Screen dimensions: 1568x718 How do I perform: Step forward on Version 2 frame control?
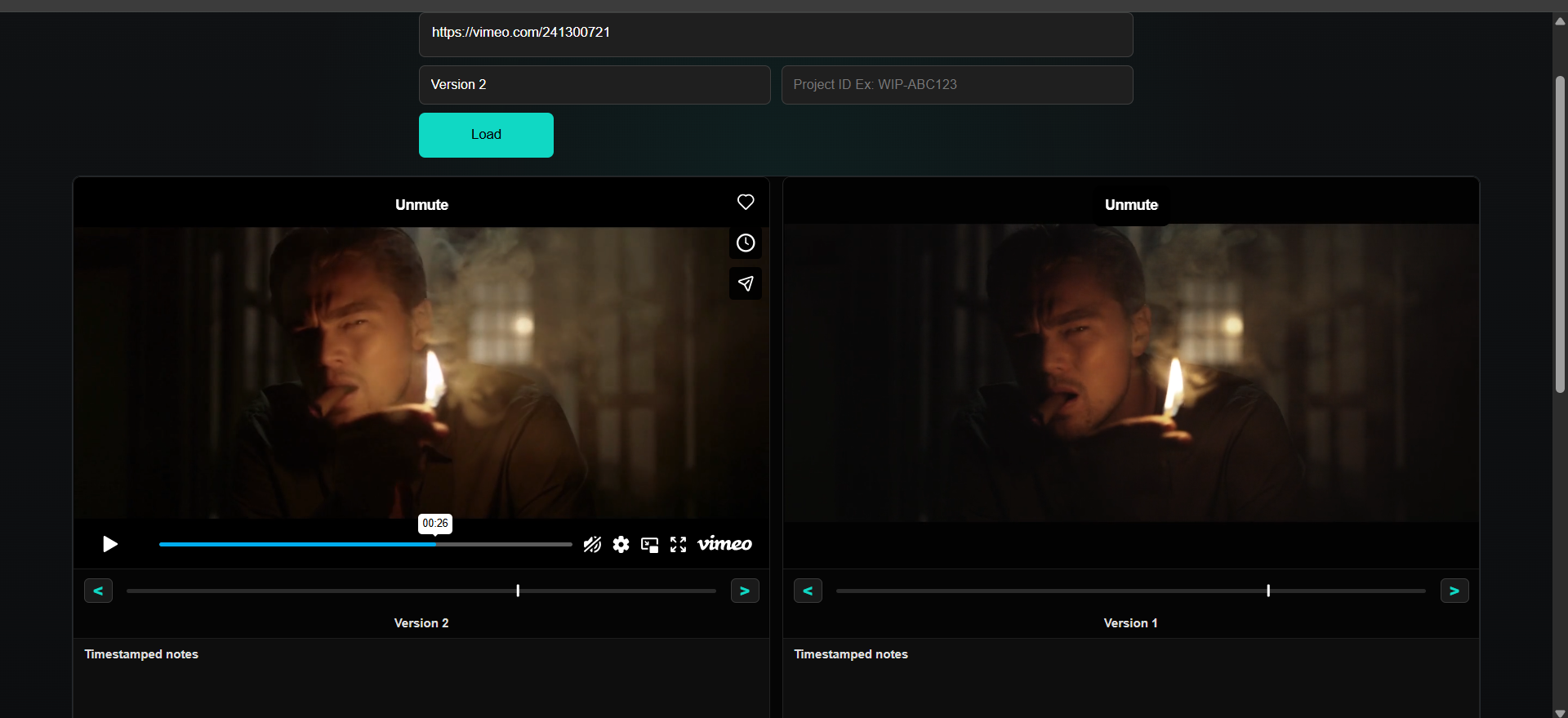click(x=745, y=591)
